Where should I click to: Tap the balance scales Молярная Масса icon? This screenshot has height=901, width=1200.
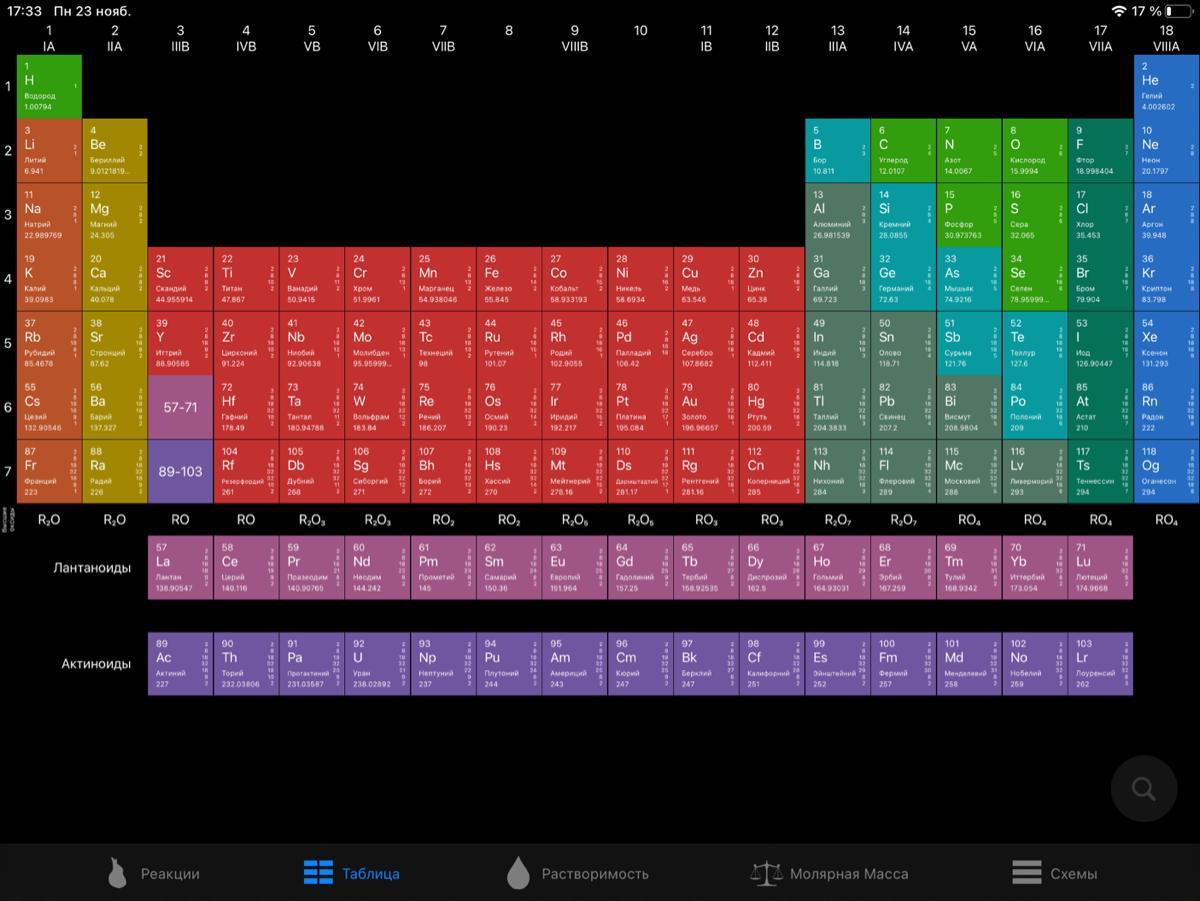point(766,873)
